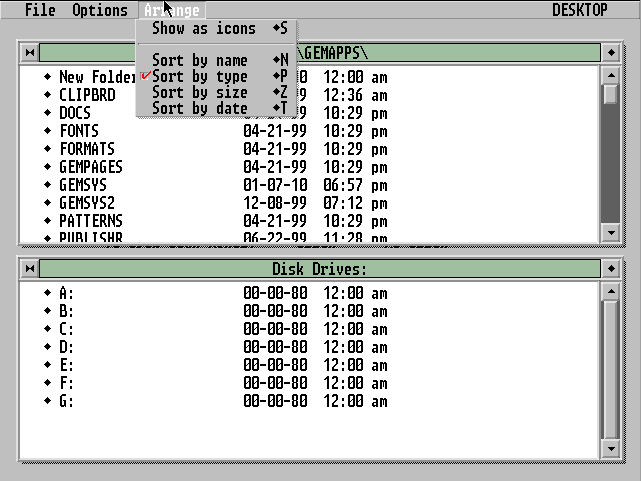This screenshot has width=641, height=481.
Task: Click scroll up arrow in Disk Drives window
Action: [x=611, y=291]
